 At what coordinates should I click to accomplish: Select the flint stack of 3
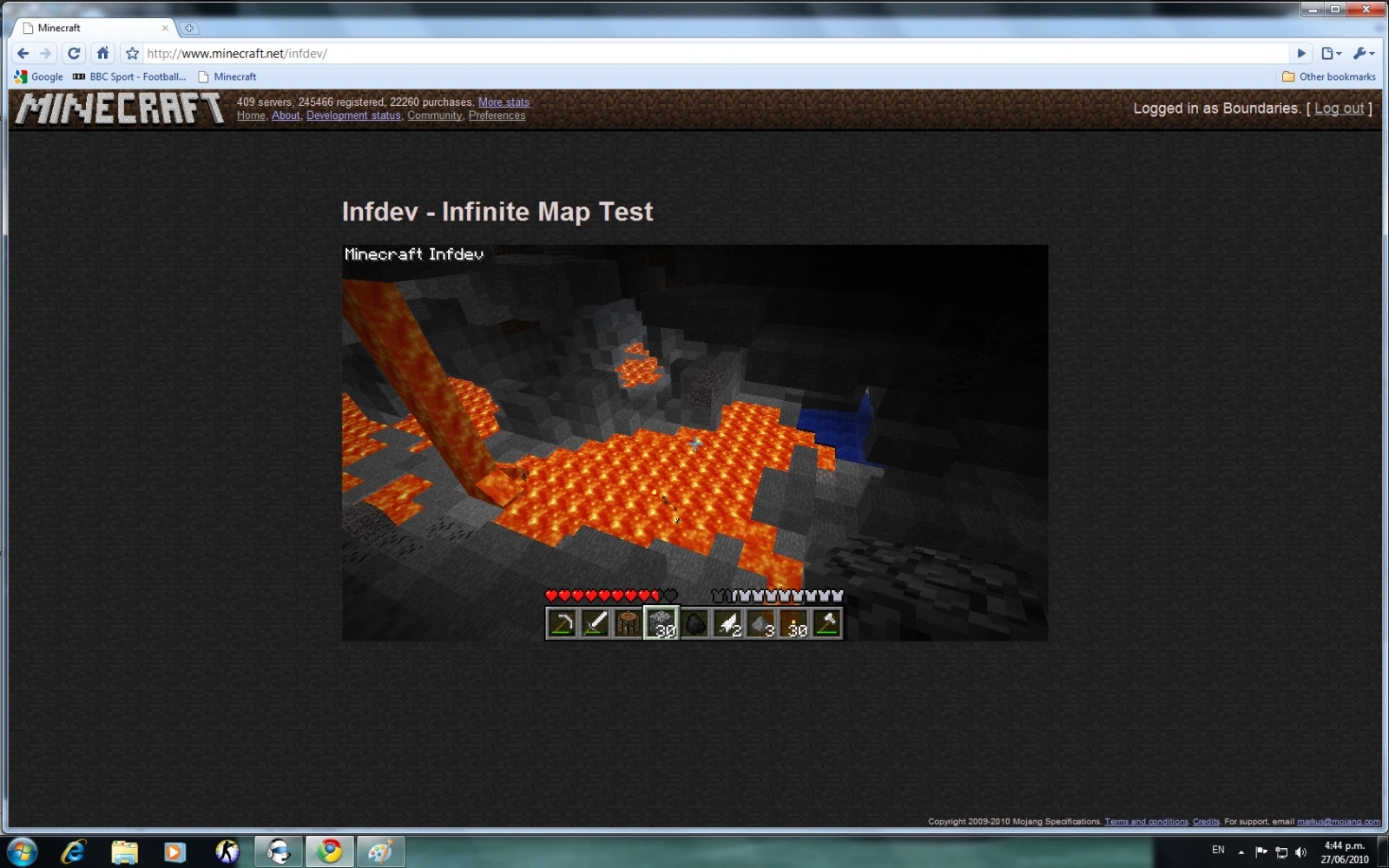click(760, 623)
